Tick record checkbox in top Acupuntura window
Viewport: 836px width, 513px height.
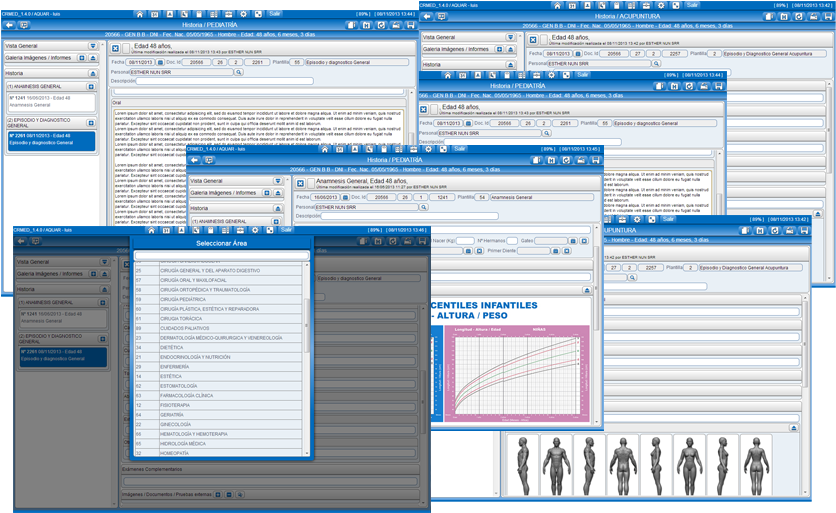(544, 39)
